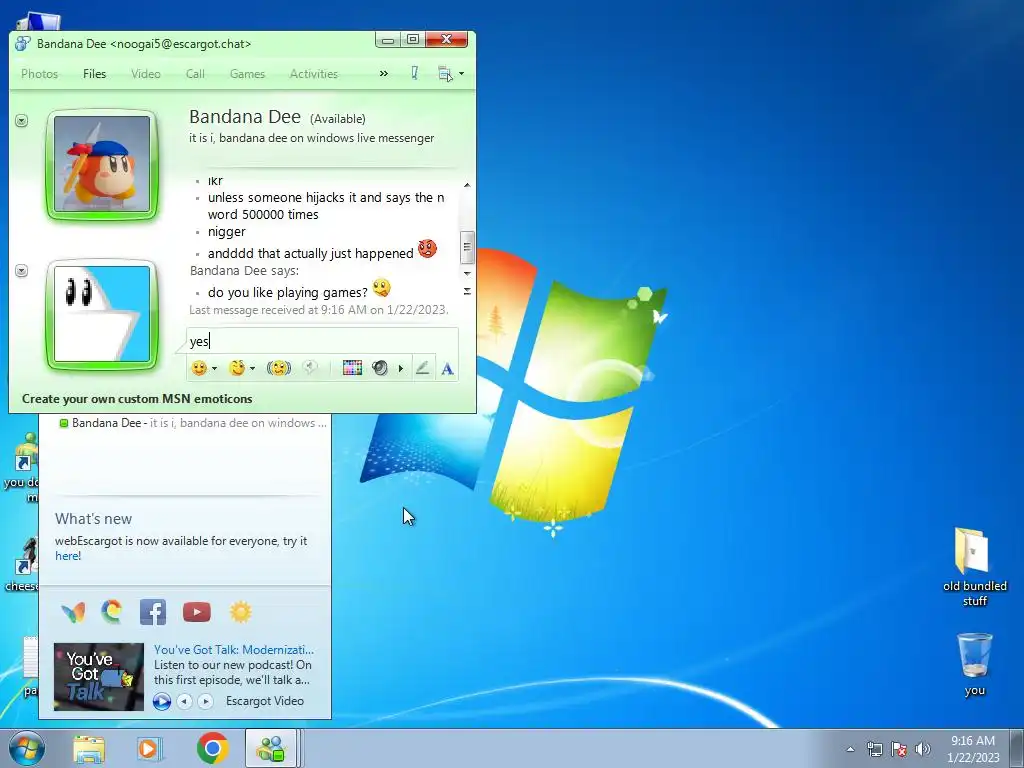1024x768 pixels.
Task: Click the conversation scroll down arrow
Action: coord(467,273)
